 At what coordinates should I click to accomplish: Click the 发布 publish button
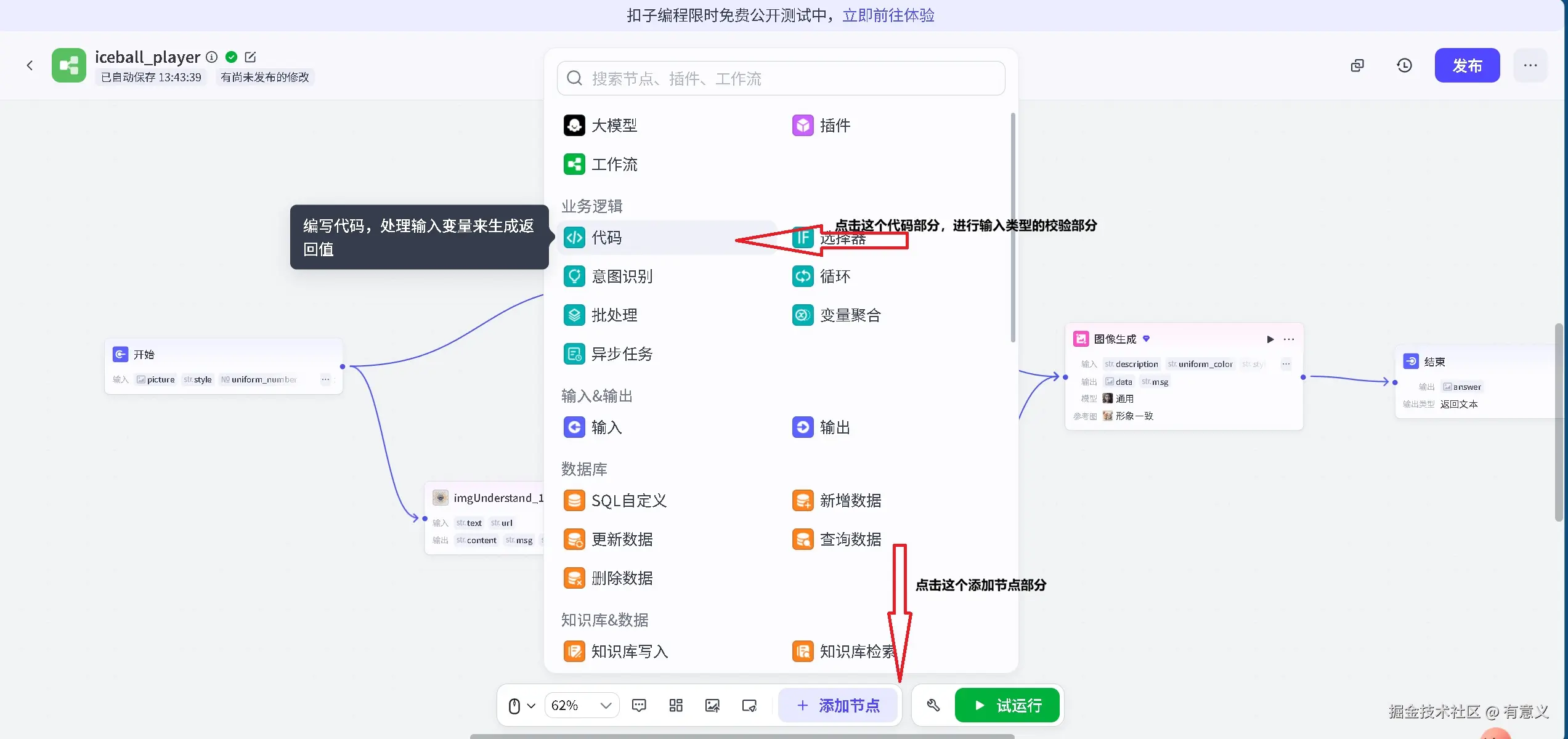(x=1467, y=65)
